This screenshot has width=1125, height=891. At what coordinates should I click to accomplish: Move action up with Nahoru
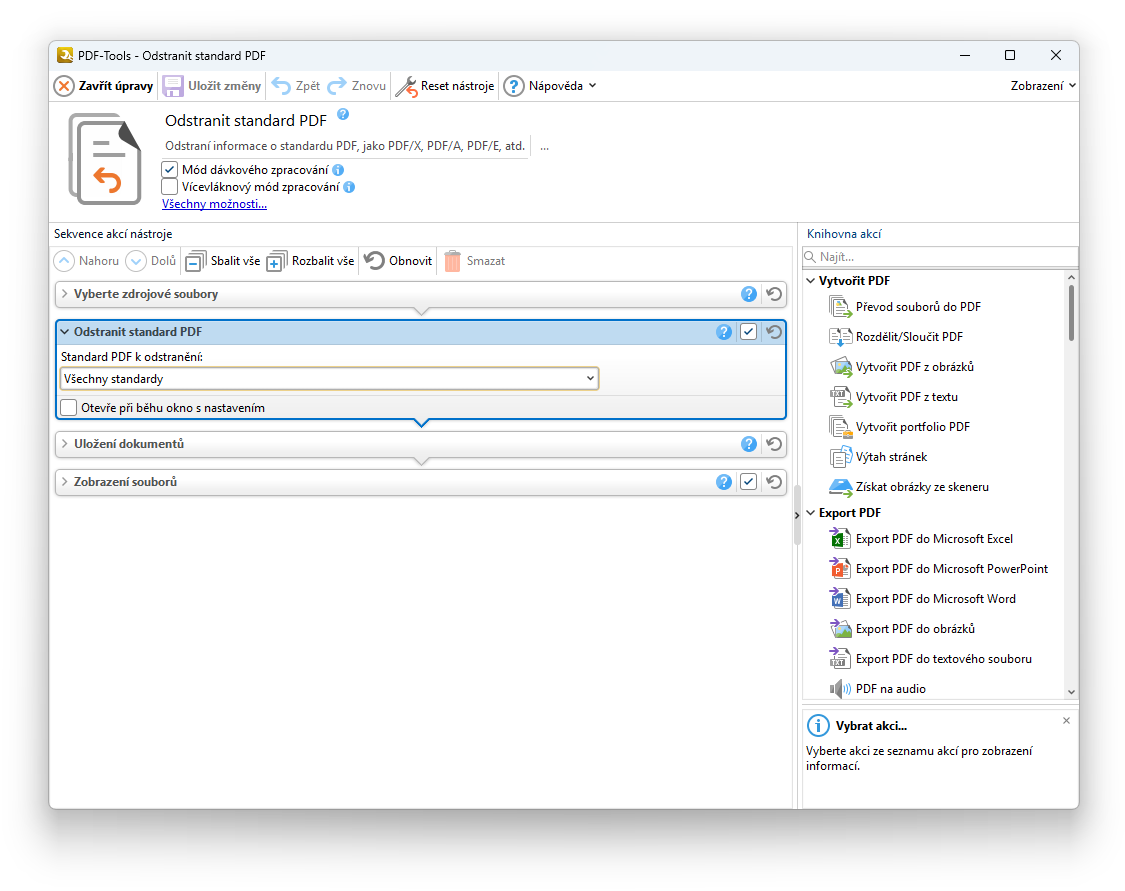(87, 261)
